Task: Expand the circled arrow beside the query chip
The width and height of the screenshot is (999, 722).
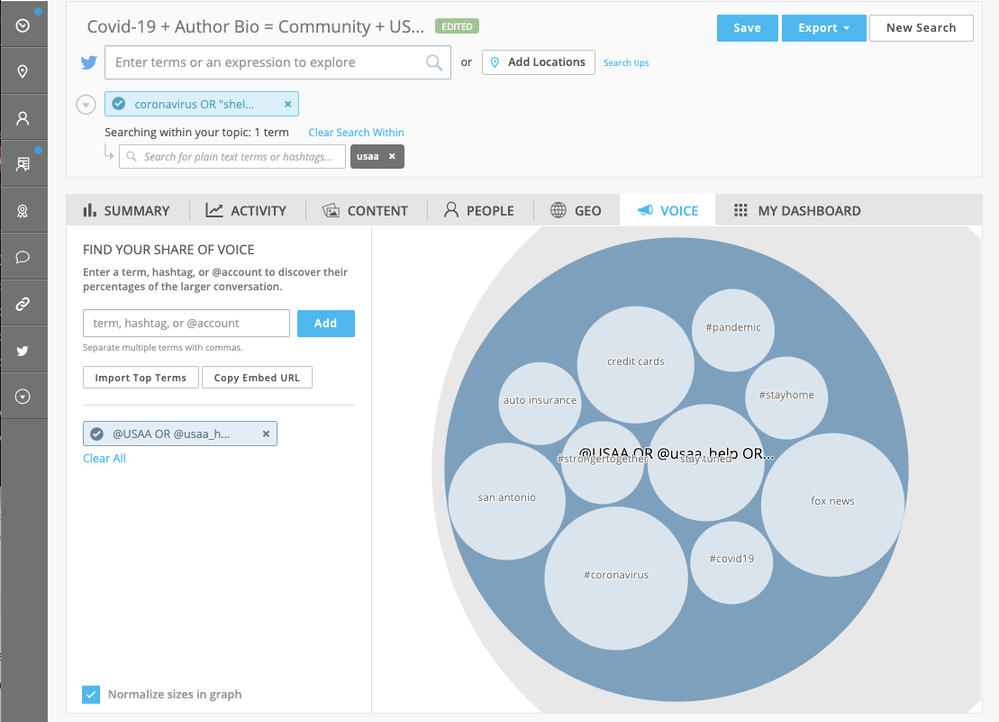Action: coord(86,104)
